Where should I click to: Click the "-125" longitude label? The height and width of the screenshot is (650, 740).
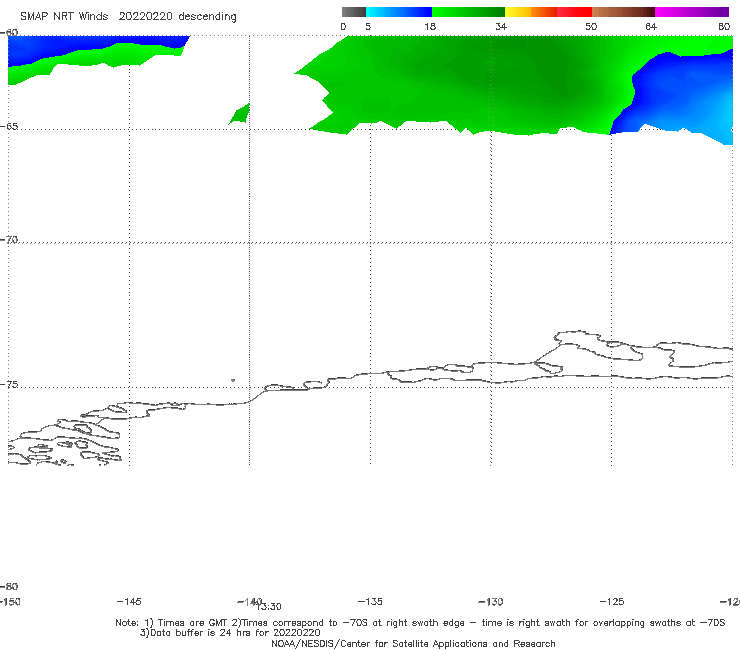pos(612,602)
